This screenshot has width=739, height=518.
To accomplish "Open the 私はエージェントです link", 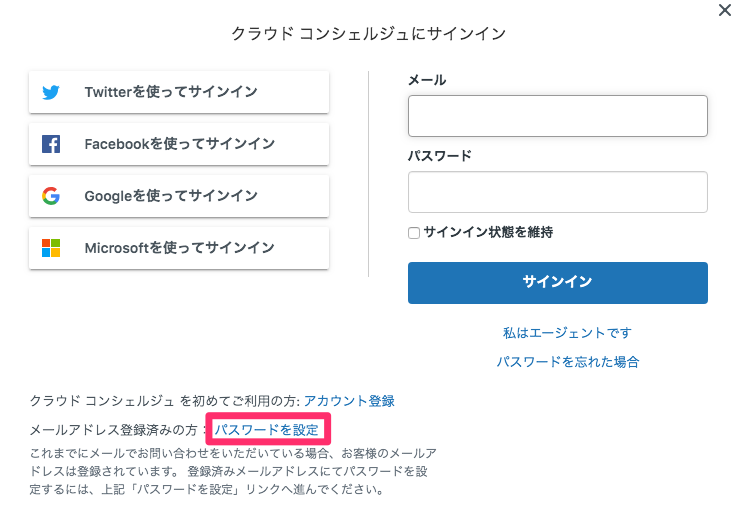I will [x=567, y=333].
